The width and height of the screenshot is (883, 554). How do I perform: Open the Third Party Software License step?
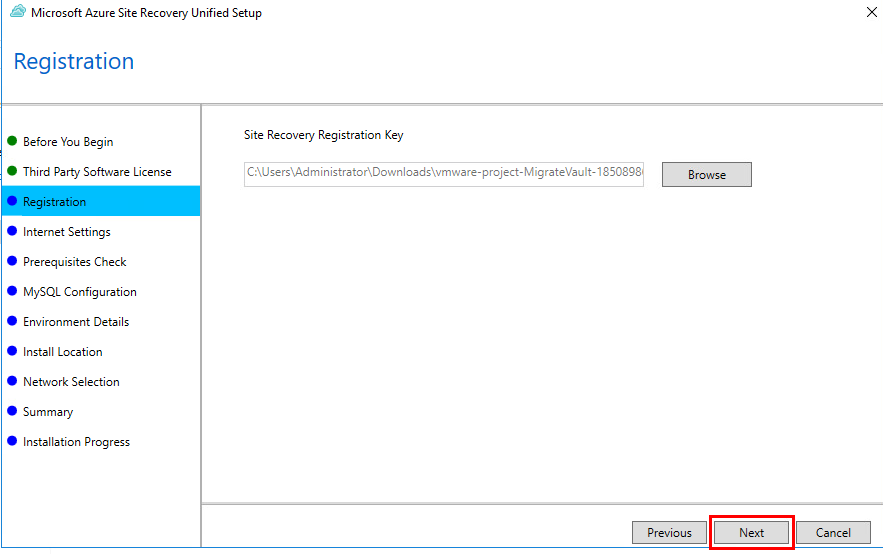97,172
